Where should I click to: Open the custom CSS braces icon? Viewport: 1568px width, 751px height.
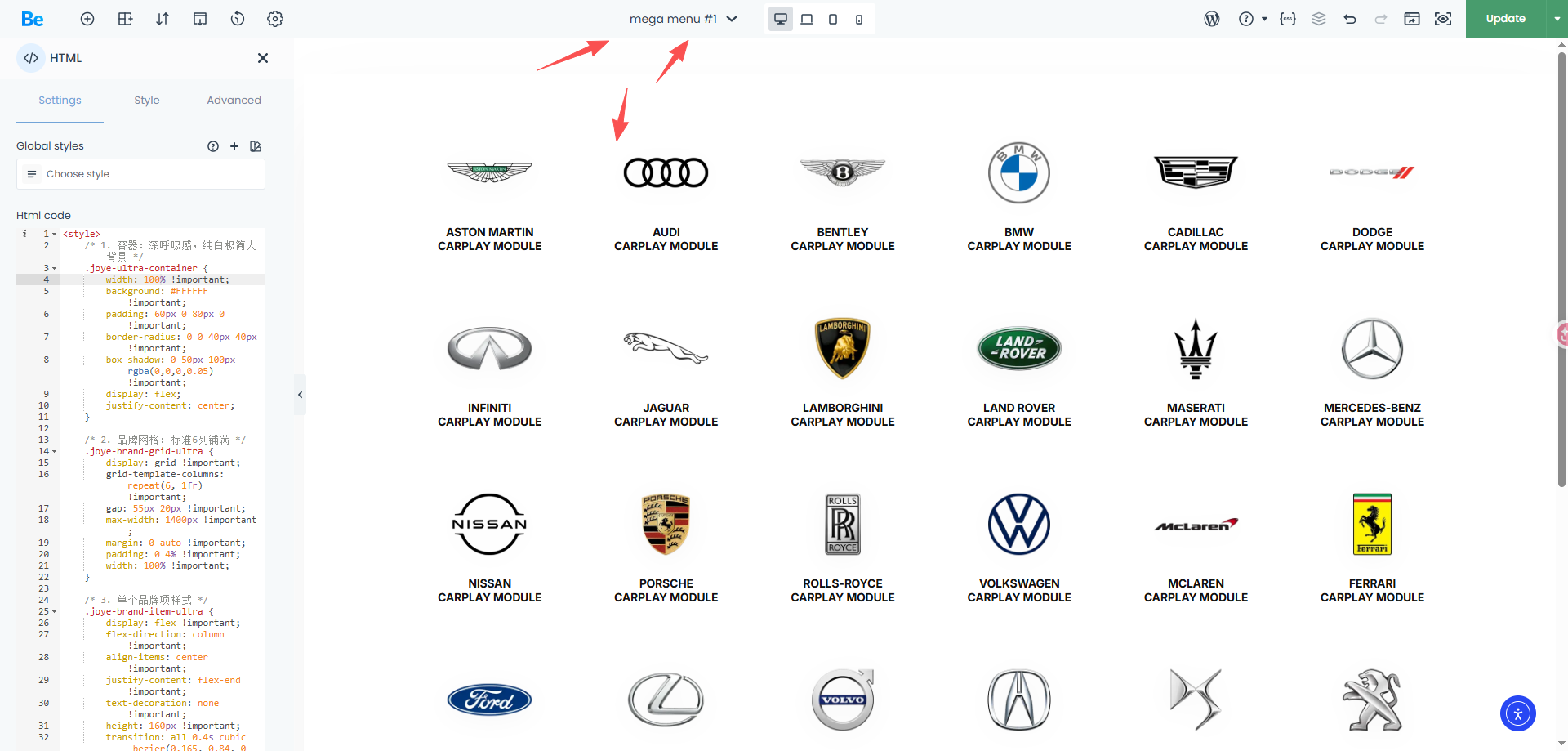coord(1288,19)
